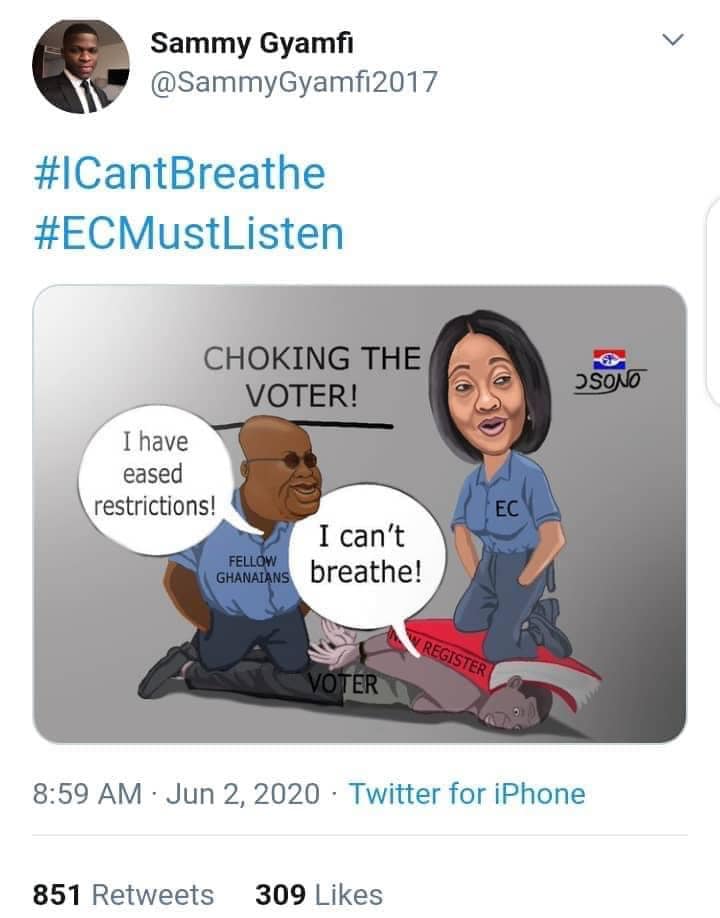720x918 pixels.
Task: Follow the #ICantBreathe hashtag
Action: click(x=180, y=174)
